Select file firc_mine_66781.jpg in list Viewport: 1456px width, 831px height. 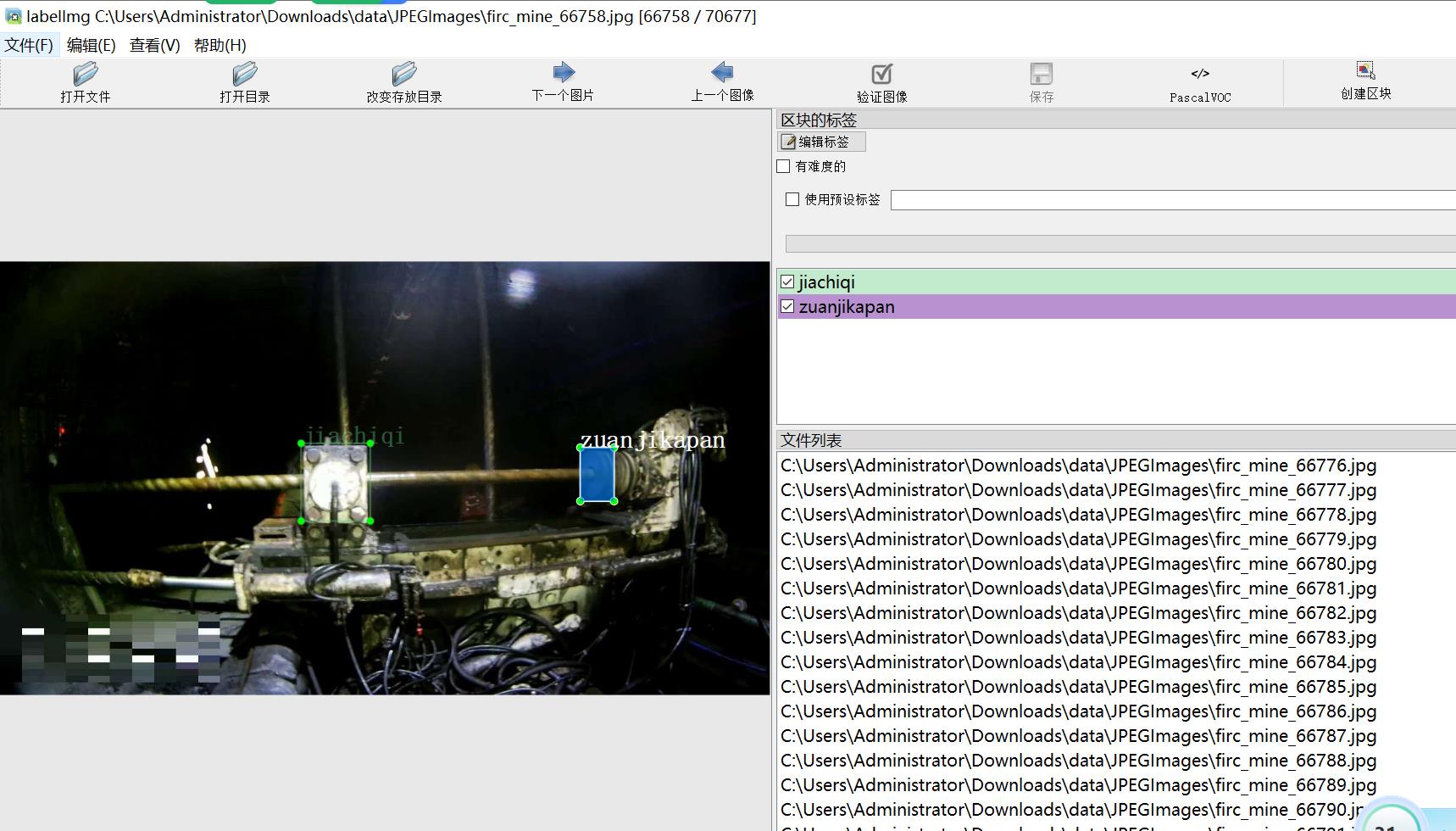pyautogui.click(x=1078, y=588)
